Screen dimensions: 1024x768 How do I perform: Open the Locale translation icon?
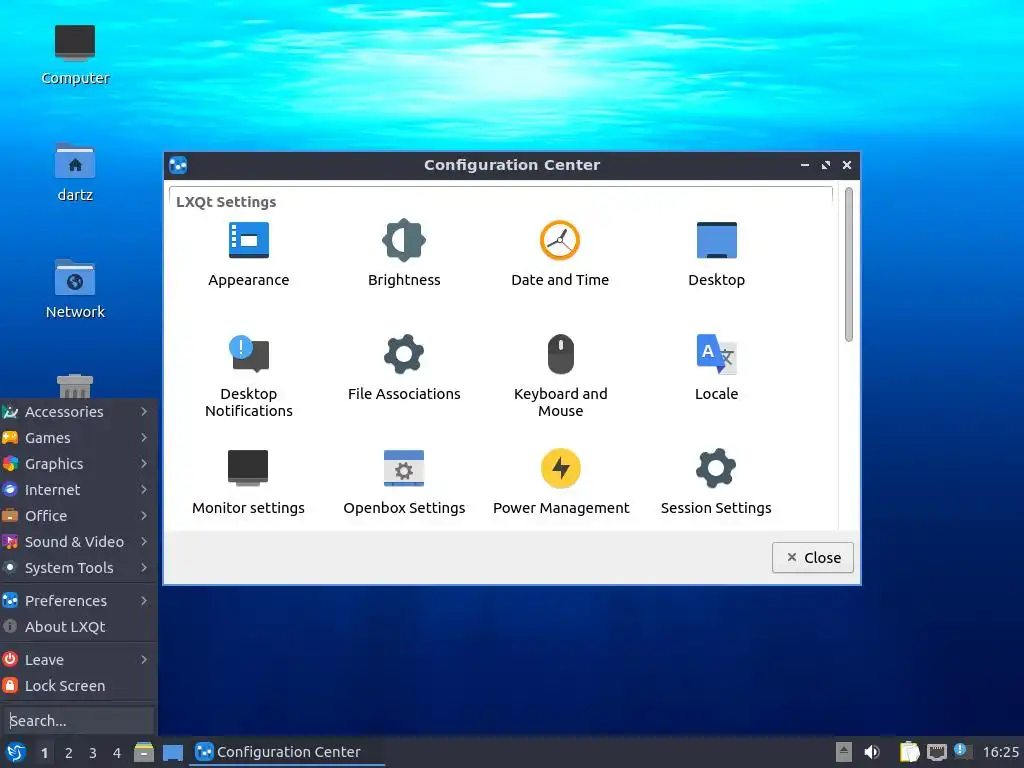716,354
